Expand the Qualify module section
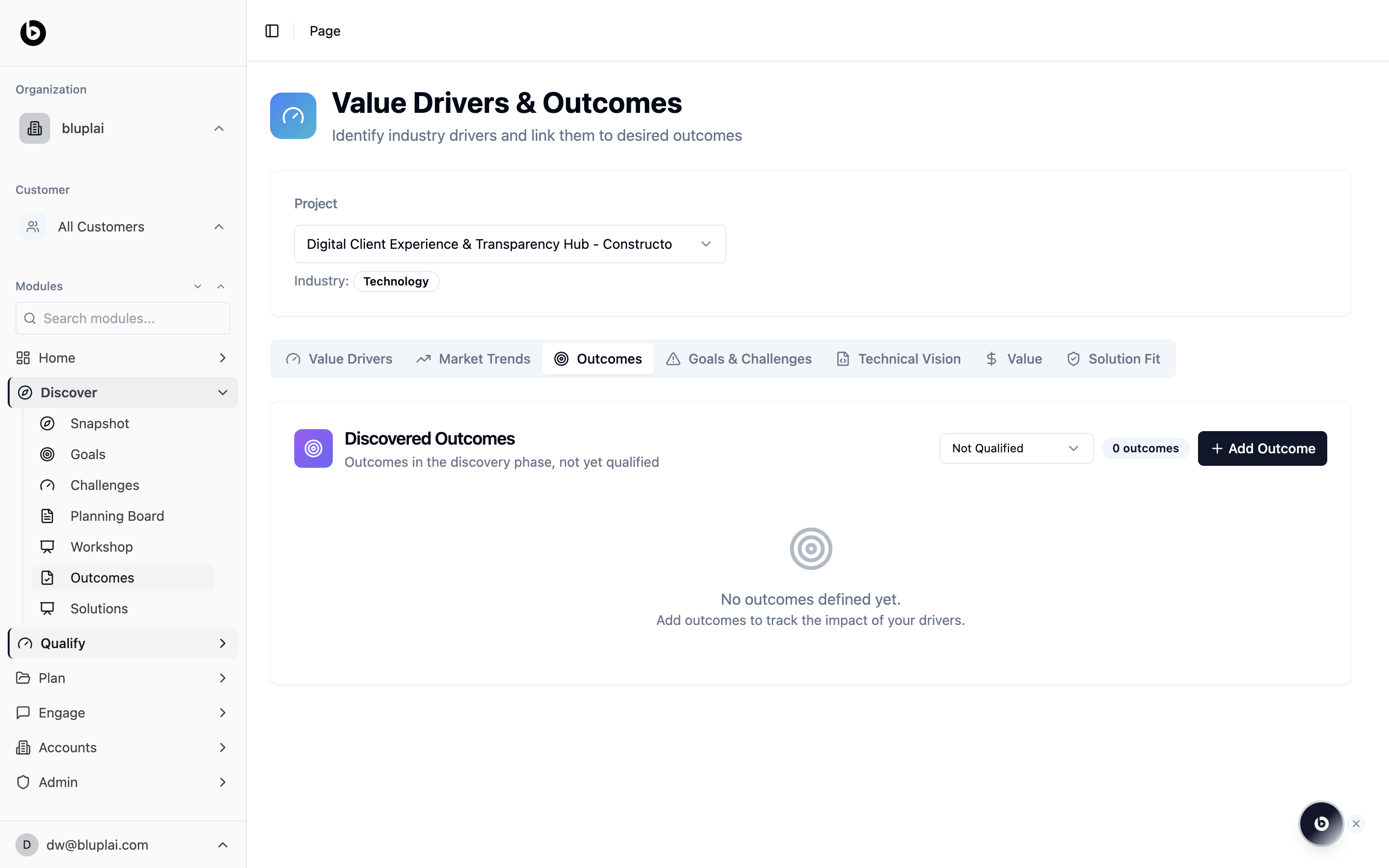The image size is (1389, 868). [x=223, y=644]
